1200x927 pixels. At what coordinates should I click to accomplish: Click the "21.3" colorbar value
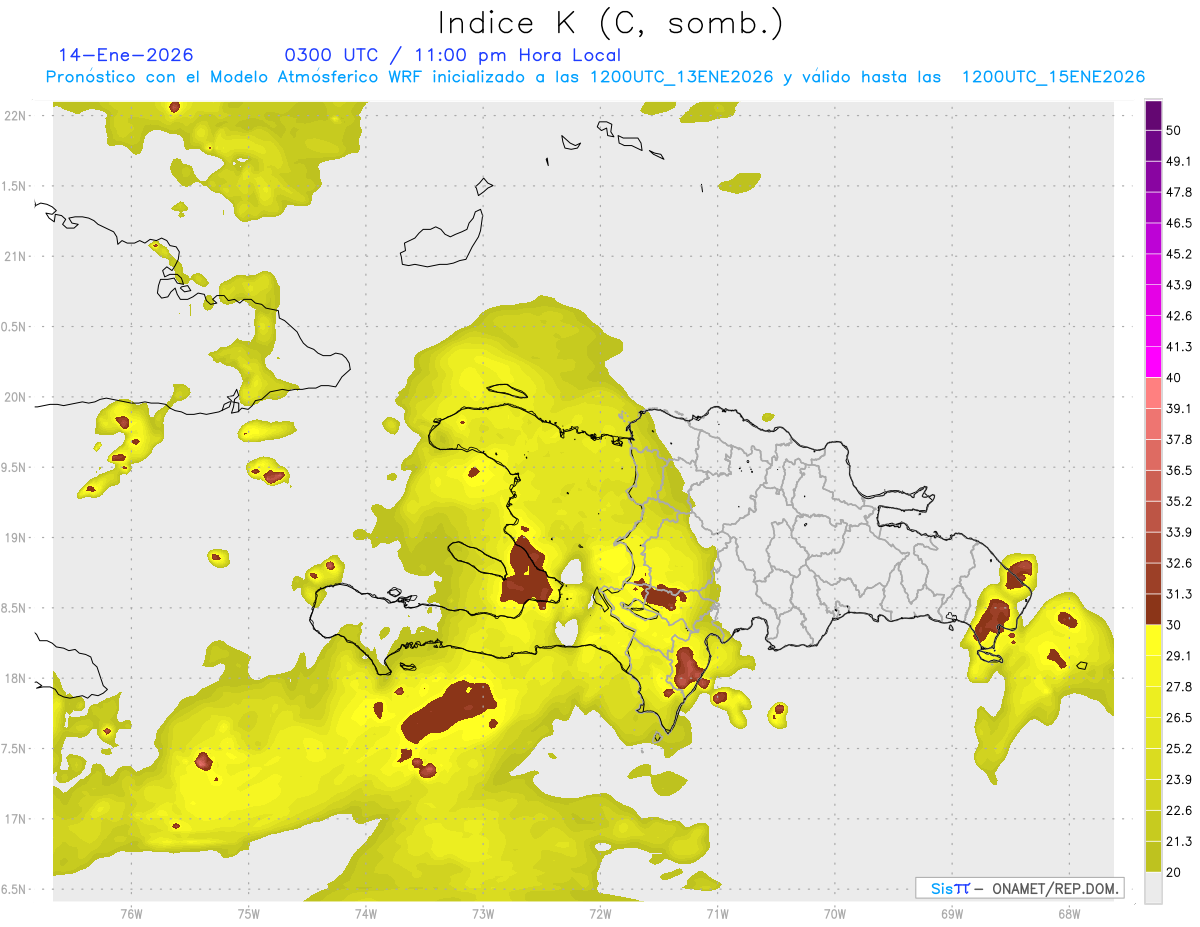tap(1179, 841)
